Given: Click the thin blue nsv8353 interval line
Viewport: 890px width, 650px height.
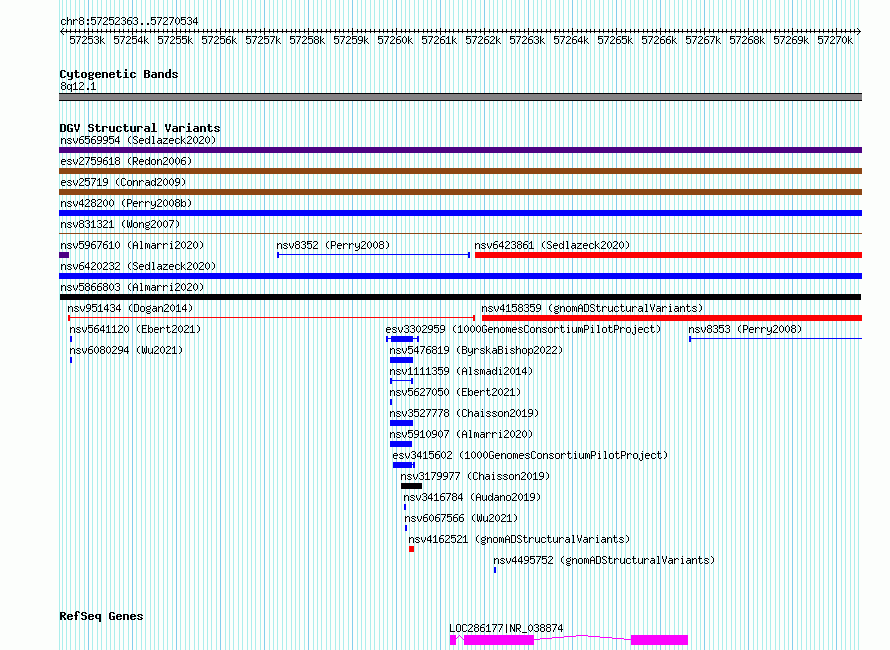Looking at the screenshot, I should 775,339.
